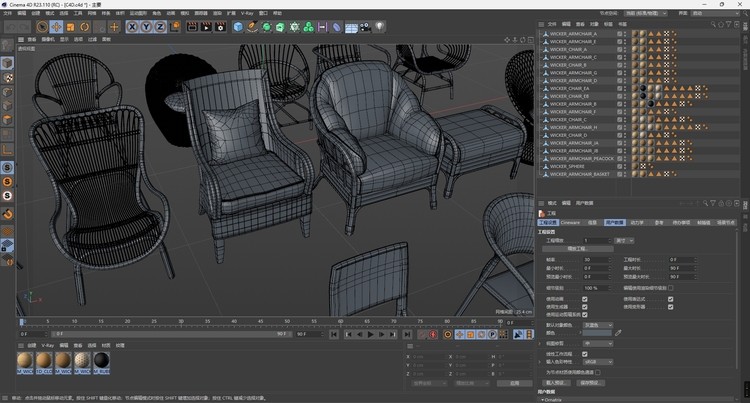Select the WICKER_SPHERE object
Screen dimensions: 750x403
click(x=567, y=166)
